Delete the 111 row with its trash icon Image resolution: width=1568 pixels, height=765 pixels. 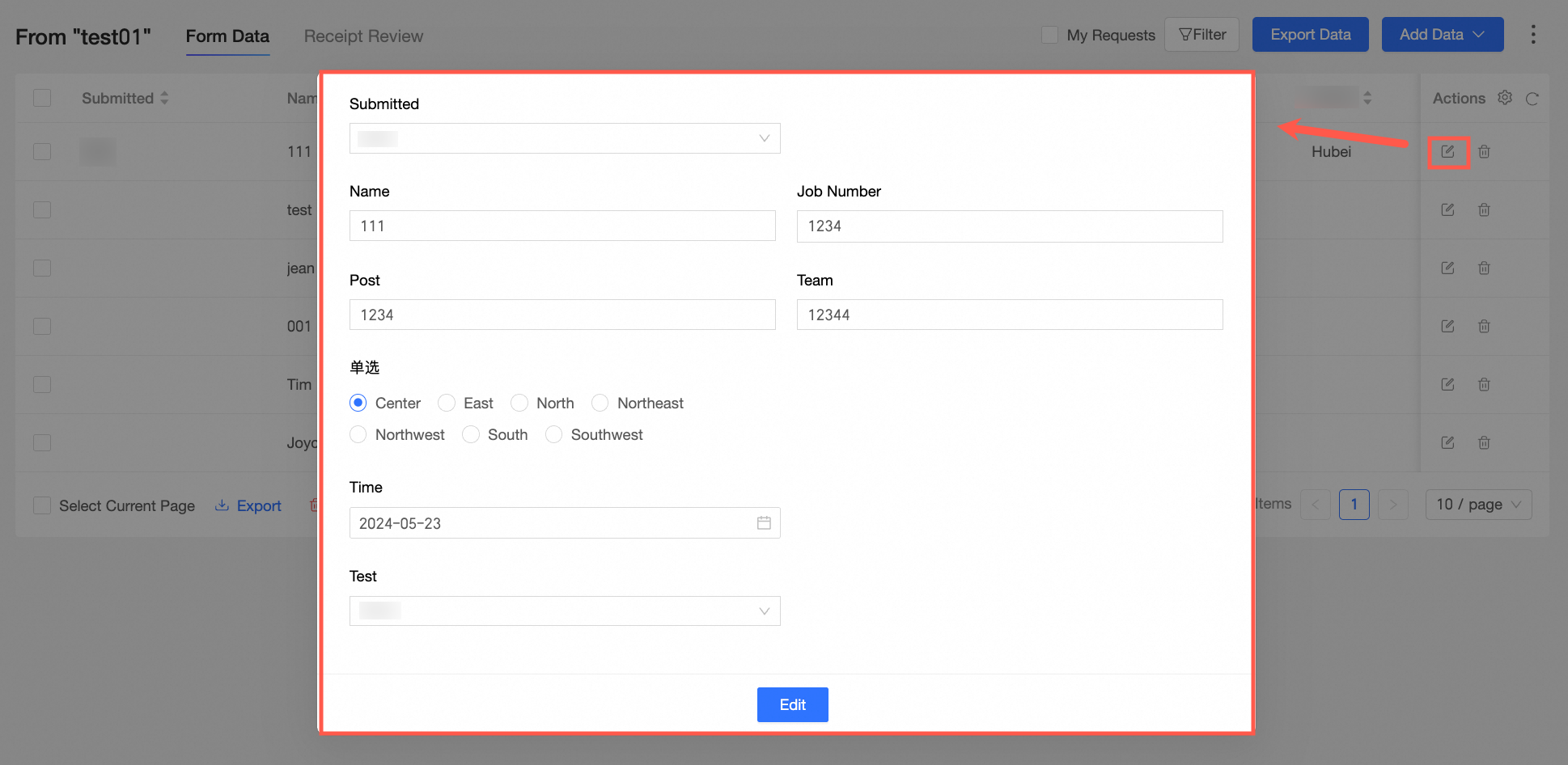[x=1484, y=151]
